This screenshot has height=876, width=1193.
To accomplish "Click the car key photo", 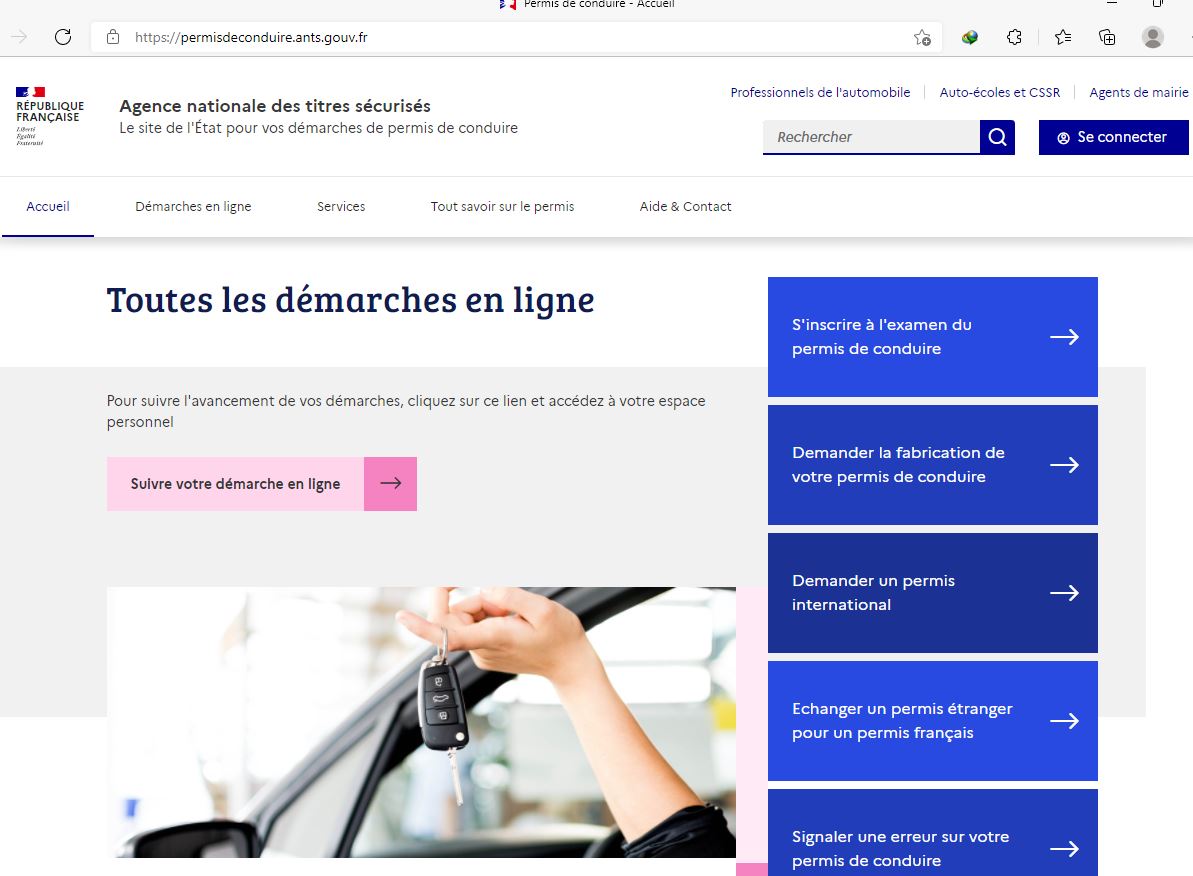I will [421, 722].
